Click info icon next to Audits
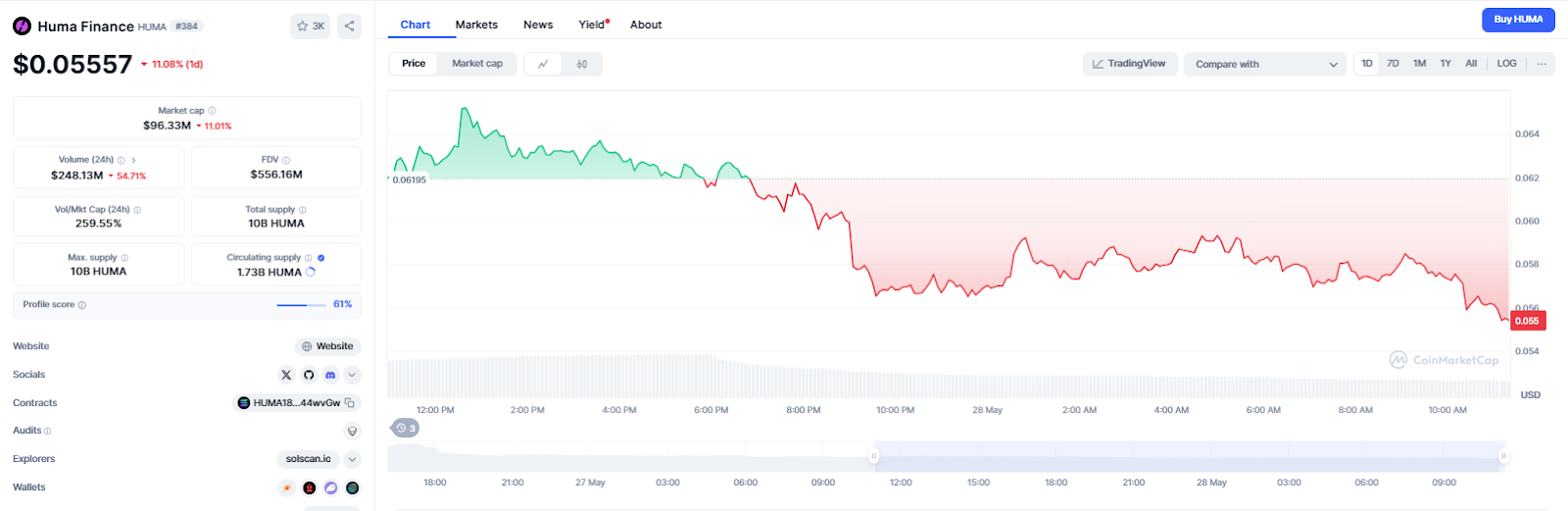The width and height of the screenshot is (1568, 511). click(x=47, y=432)
